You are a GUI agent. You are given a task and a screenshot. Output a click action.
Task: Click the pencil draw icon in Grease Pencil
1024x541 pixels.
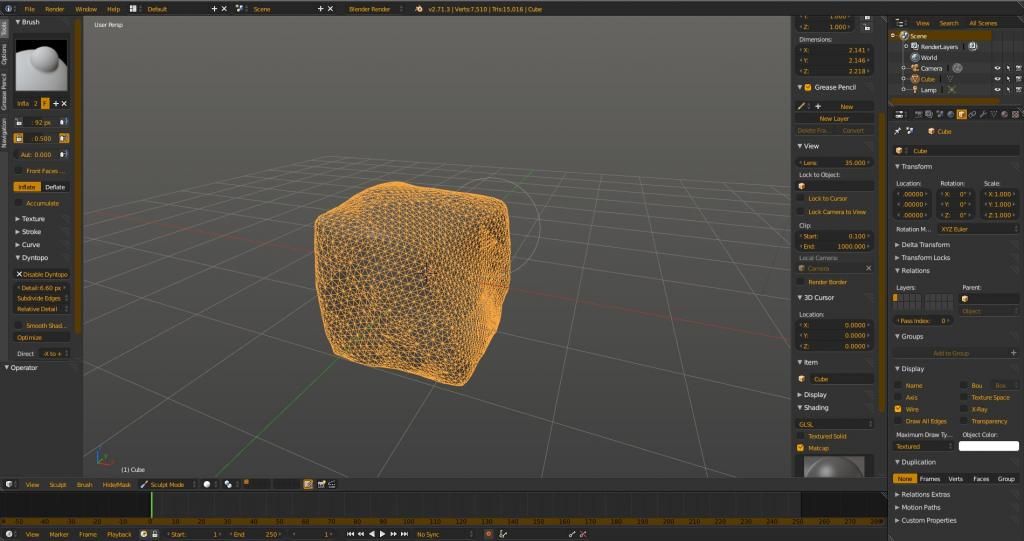[x=801, y=106]
